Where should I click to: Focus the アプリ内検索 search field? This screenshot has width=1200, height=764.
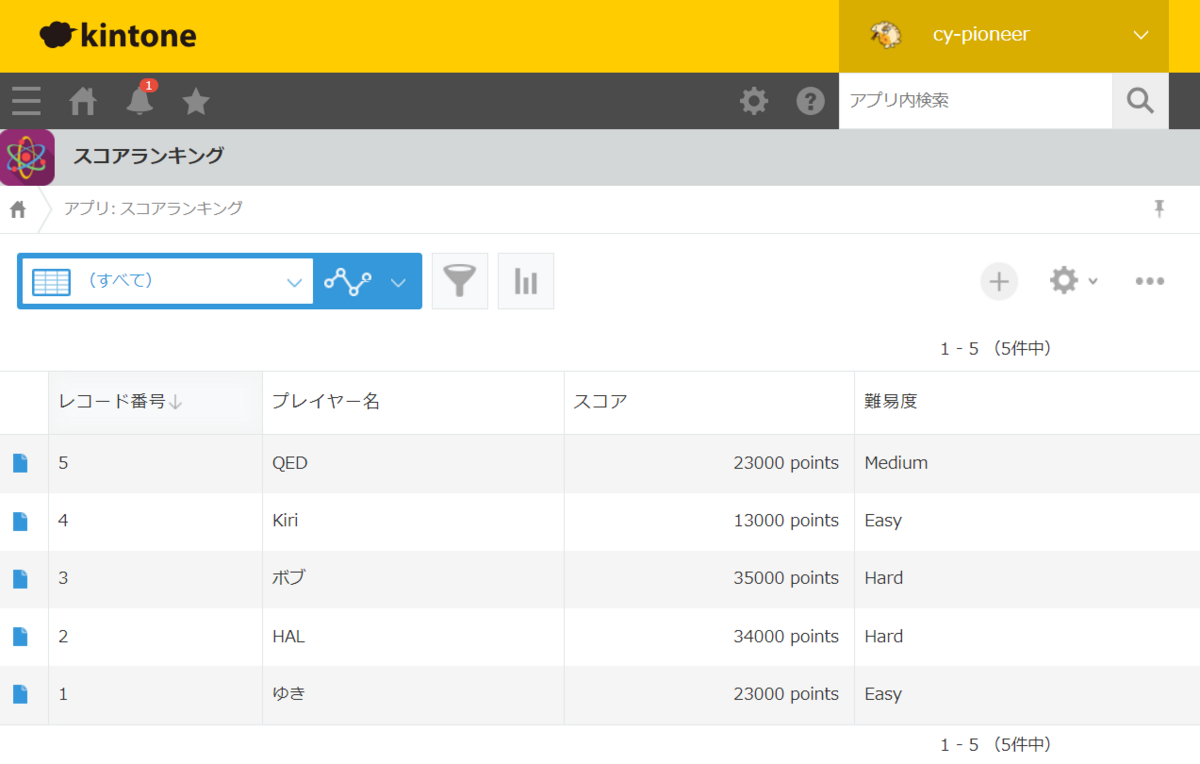pos(975,101)
